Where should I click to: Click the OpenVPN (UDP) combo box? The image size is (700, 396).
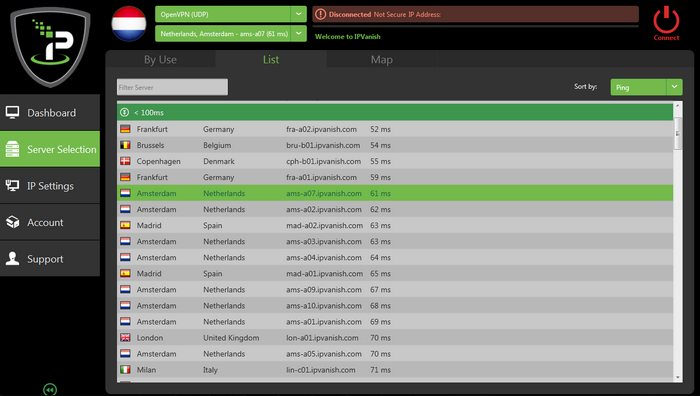click(x=231, y=14)
